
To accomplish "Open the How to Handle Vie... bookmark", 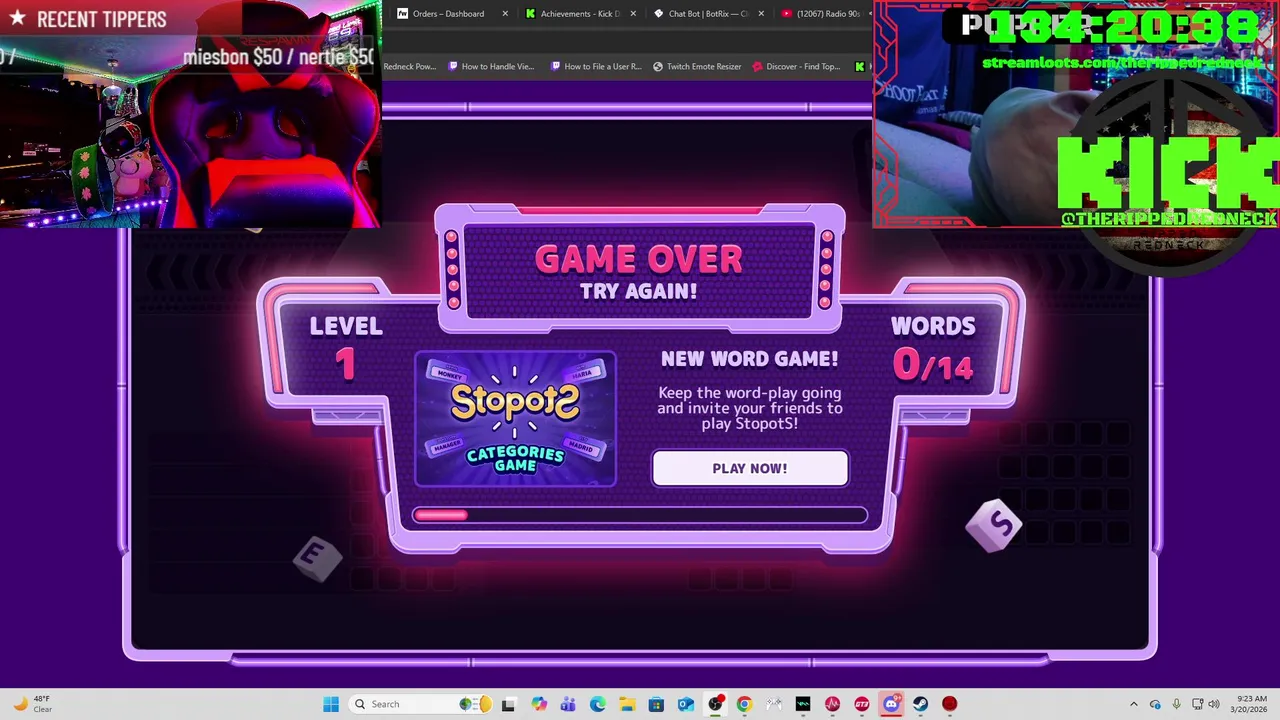I will 491,67.
